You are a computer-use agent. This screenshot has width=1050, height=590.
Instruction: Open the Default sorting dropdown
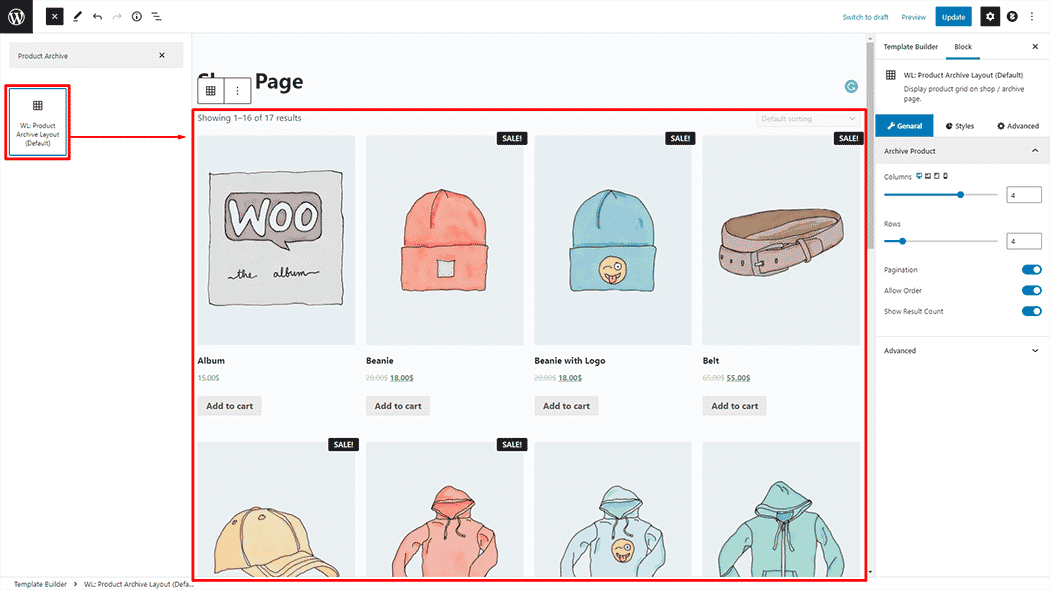[x=808, y=119]
